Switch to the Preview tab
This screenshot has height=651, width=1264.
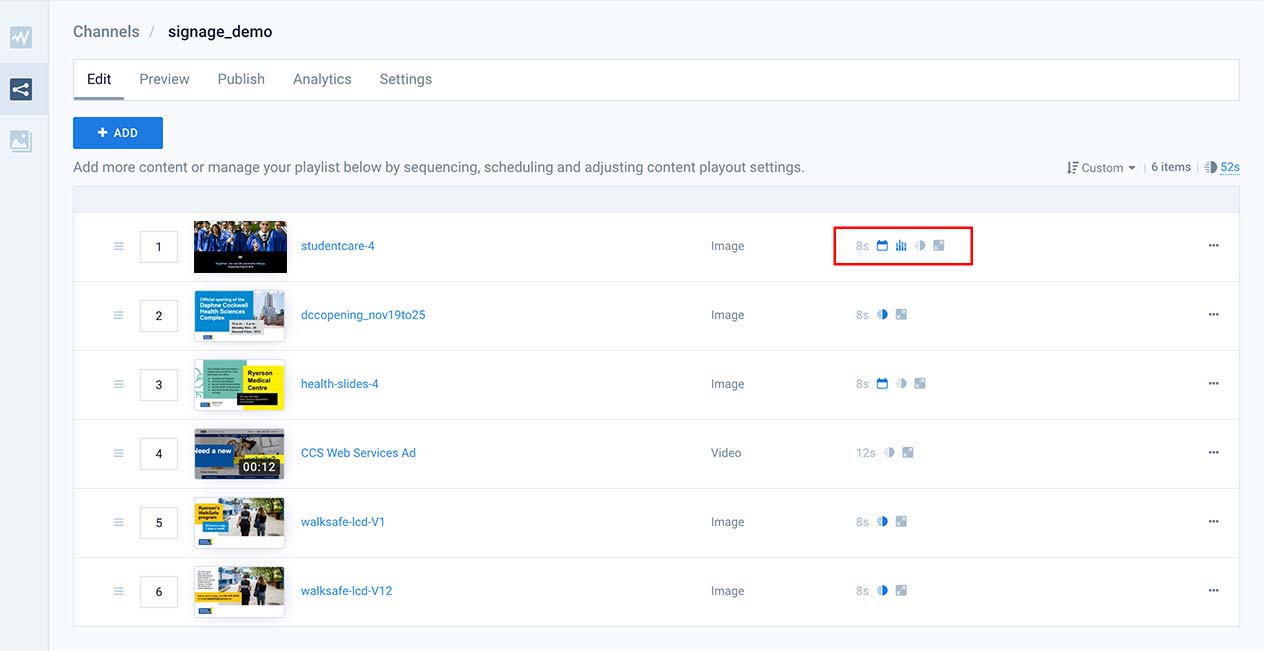(x=164, y=79)
